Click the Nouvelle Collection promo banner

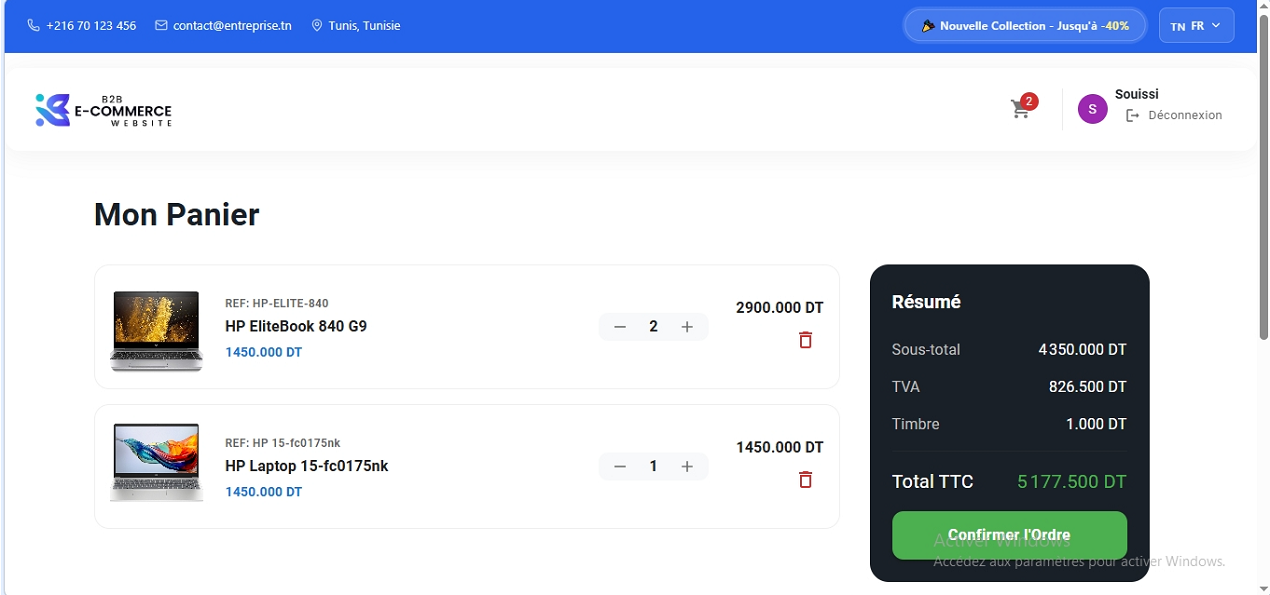[1025, 26]
